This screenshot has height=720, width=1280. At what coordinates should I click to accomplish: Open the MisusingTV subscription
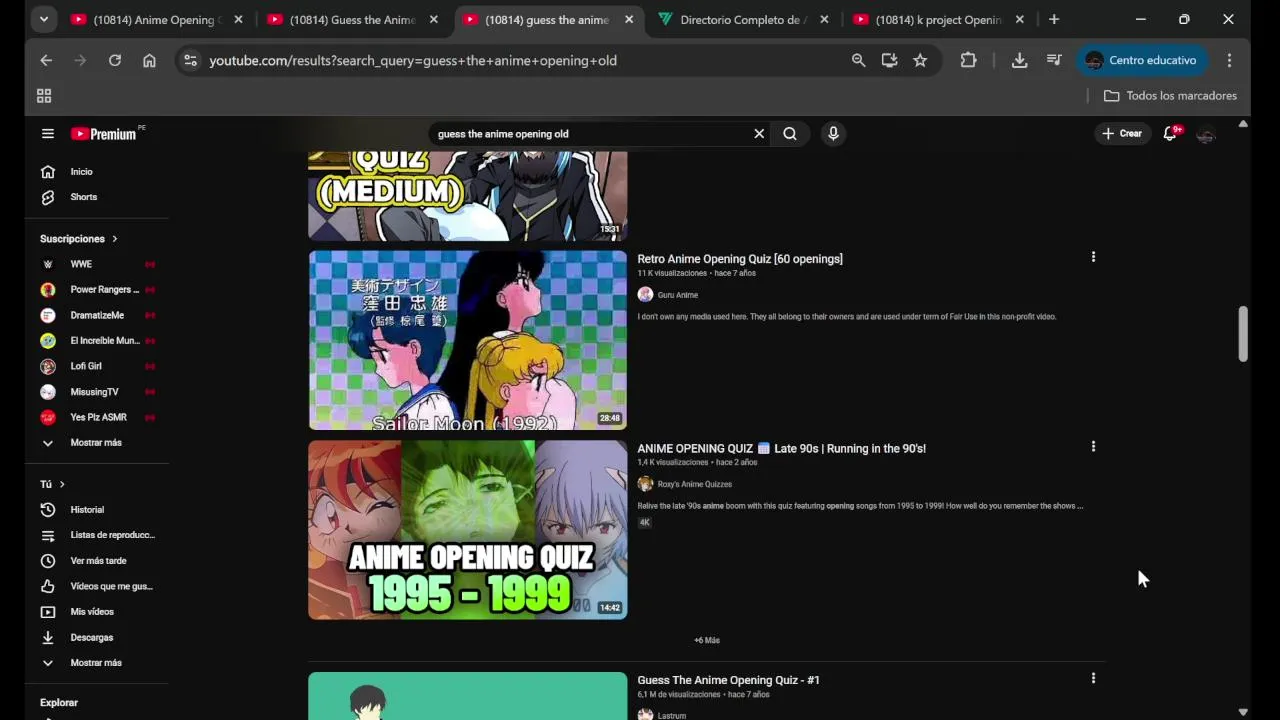(96, 392)
